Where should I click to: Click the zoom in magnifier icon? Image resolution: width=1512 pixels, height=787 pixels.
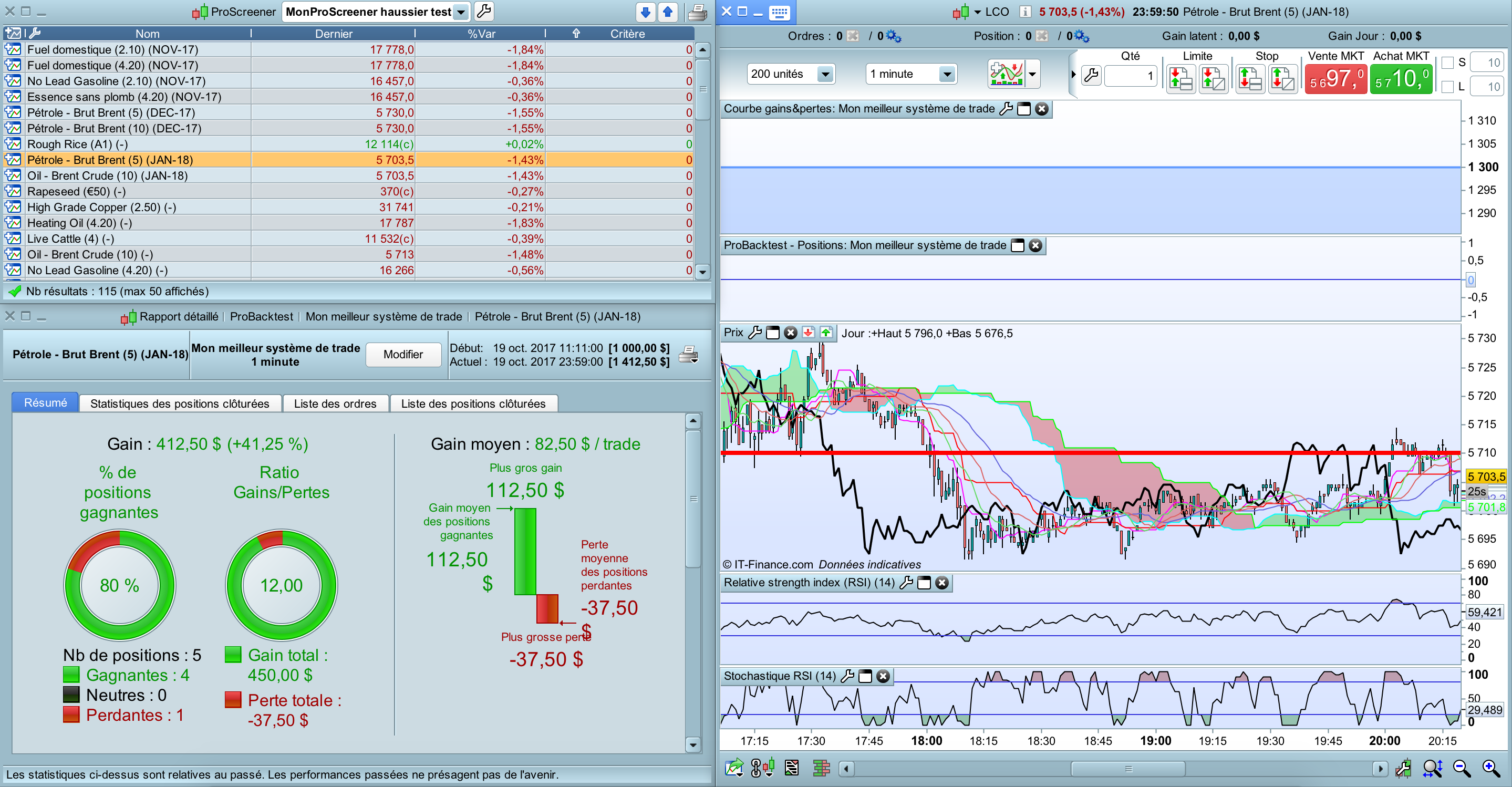tap(1490, 768)
